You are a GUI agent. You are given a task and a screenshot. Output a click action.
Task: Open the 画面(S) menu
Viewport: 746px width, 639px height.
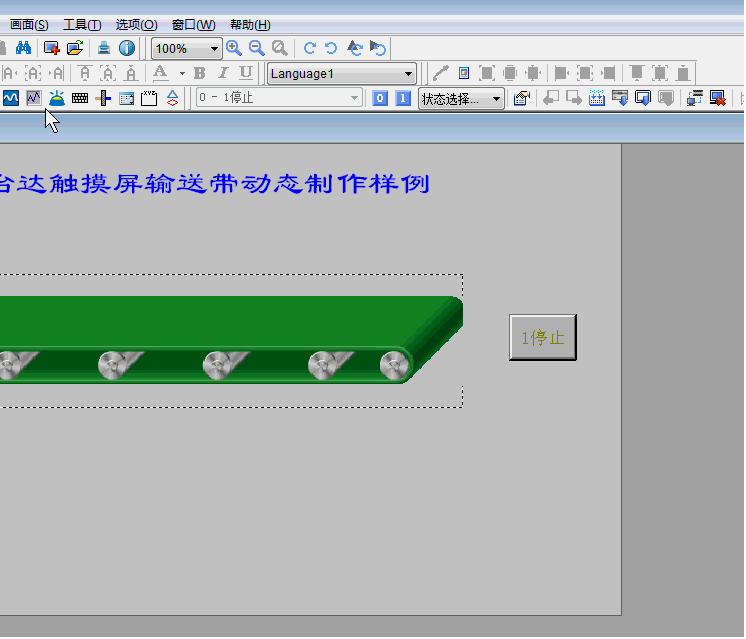point(29,25)
